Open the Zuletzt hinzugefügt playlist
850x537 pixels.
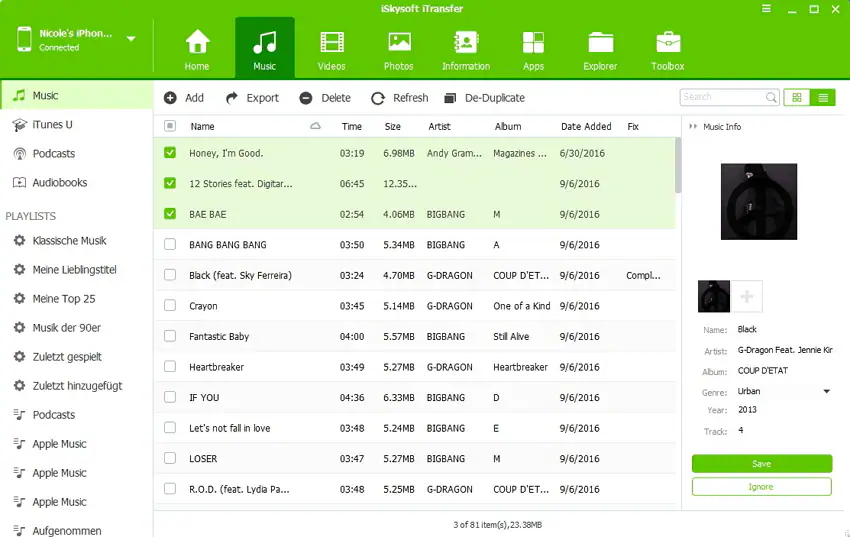[x=76, y=386]
